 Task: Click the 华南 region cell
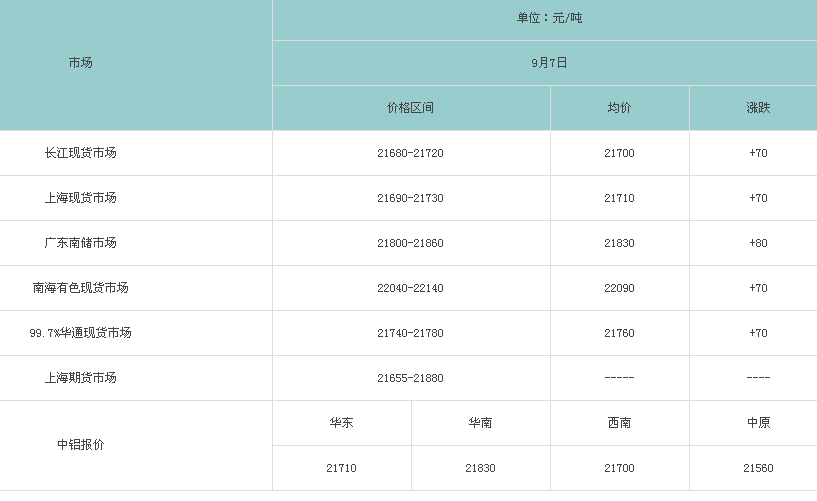coord(480,422)
